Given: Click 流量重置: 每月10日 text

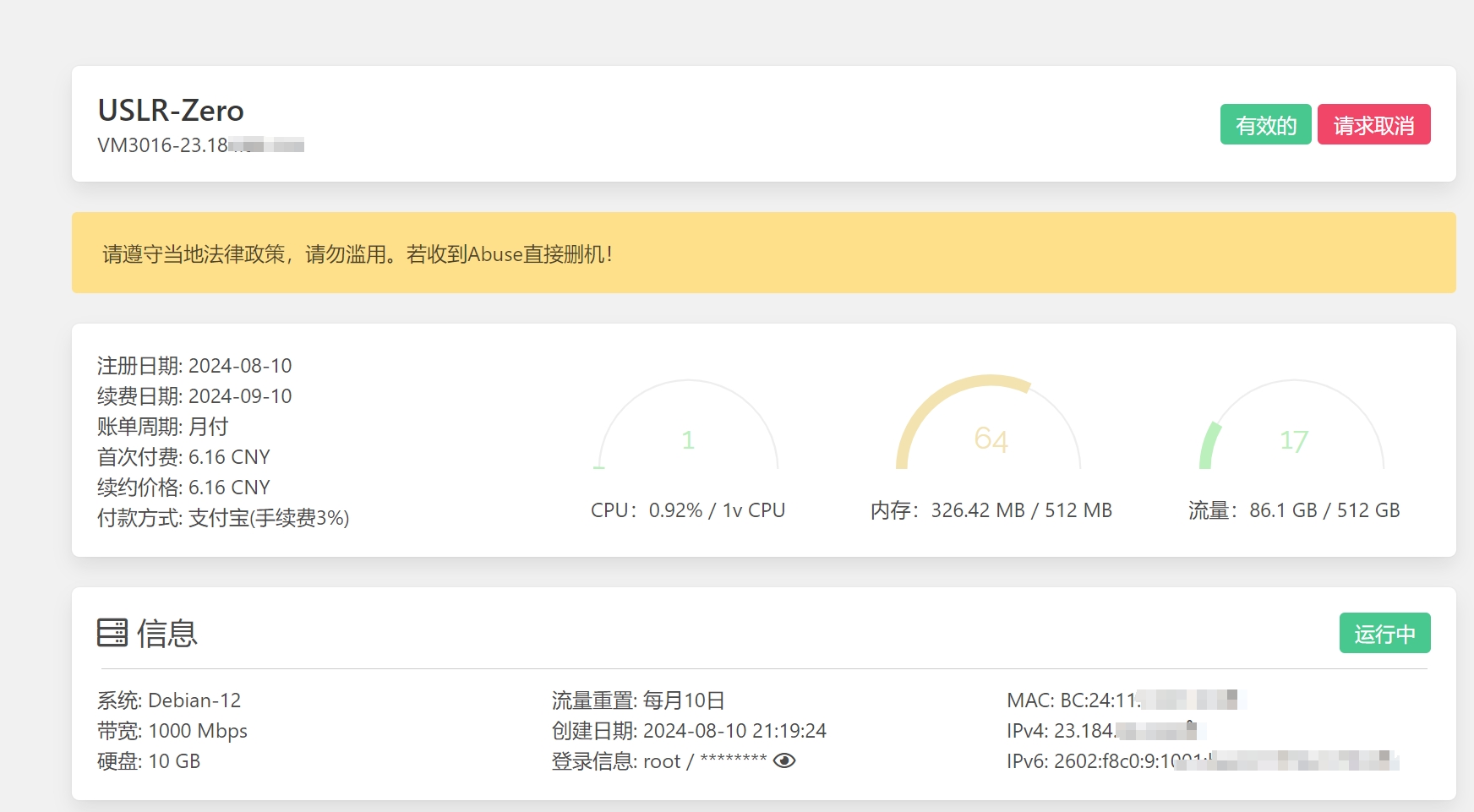Looking at the screenshot, I should [x=638, y=700].
